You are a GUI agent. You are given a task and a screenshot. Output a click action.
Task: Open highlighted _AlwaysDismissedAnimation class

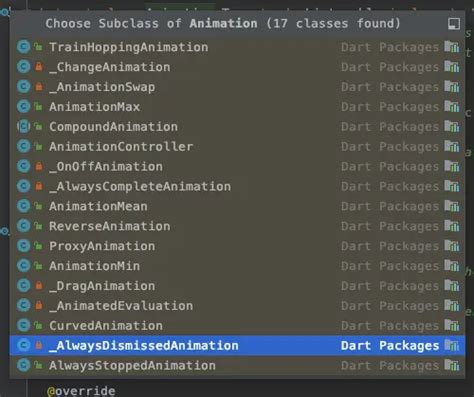(237, 345)
